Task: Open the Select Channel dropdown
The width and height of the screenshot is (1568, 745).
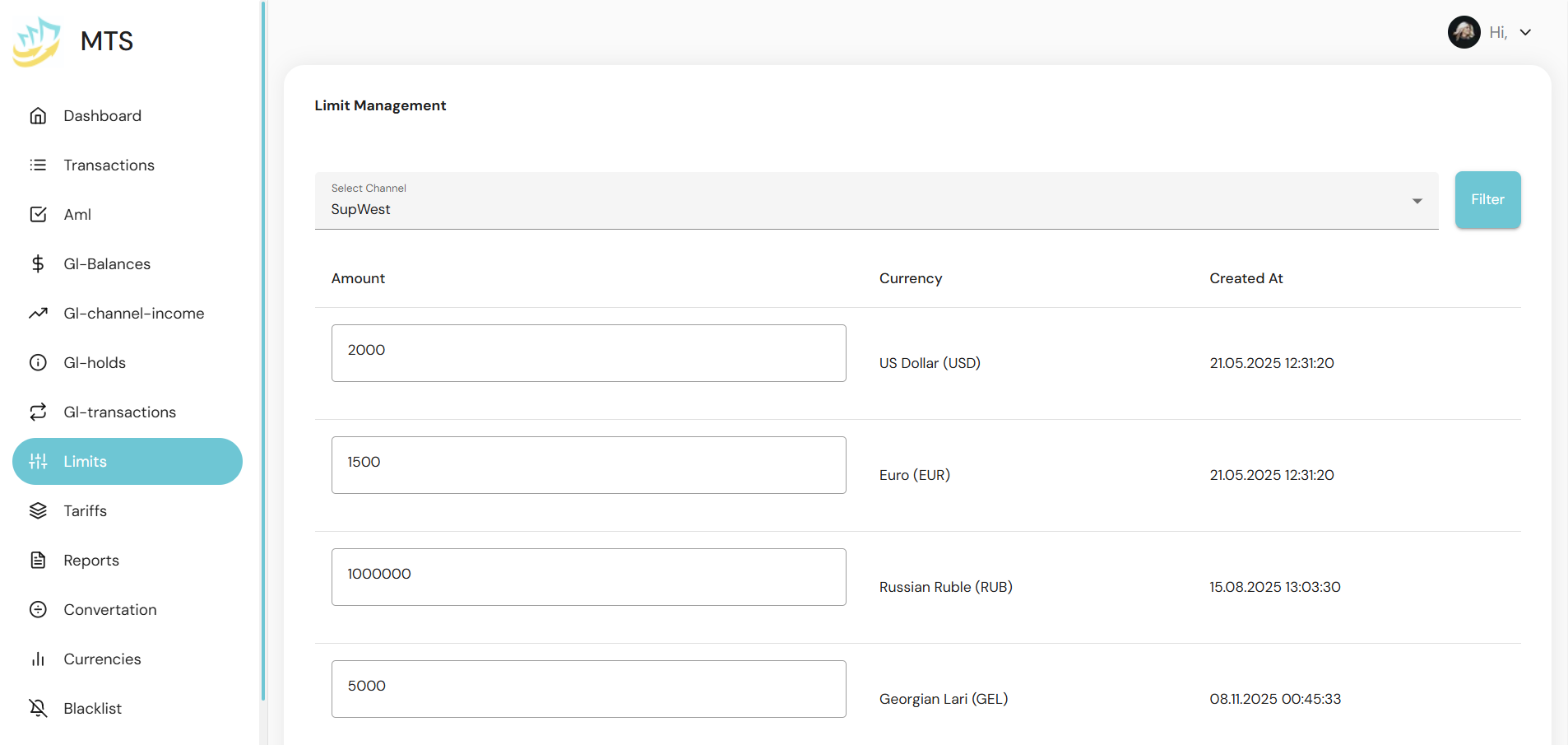Action: [875, 201]
